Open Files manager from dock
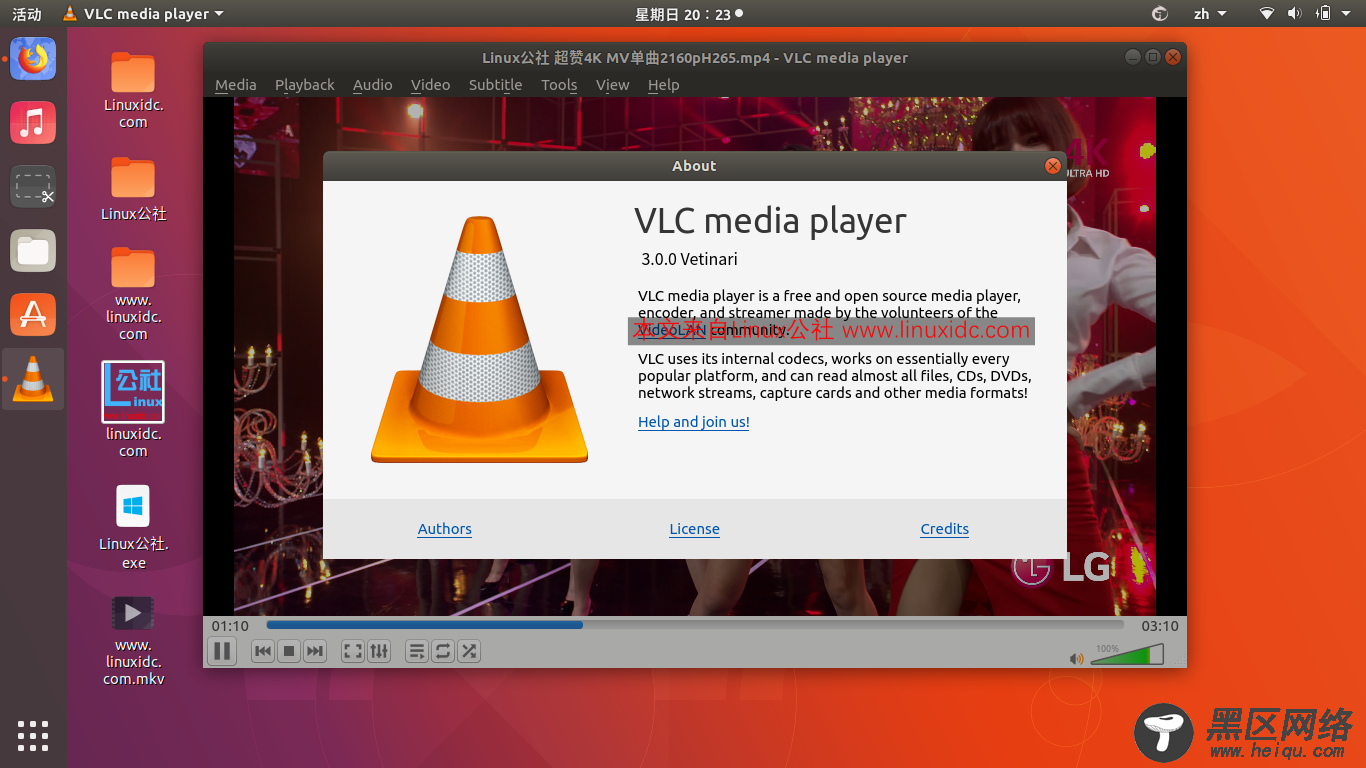Viewport: 1366px width, 768px height. coord(33,251)
